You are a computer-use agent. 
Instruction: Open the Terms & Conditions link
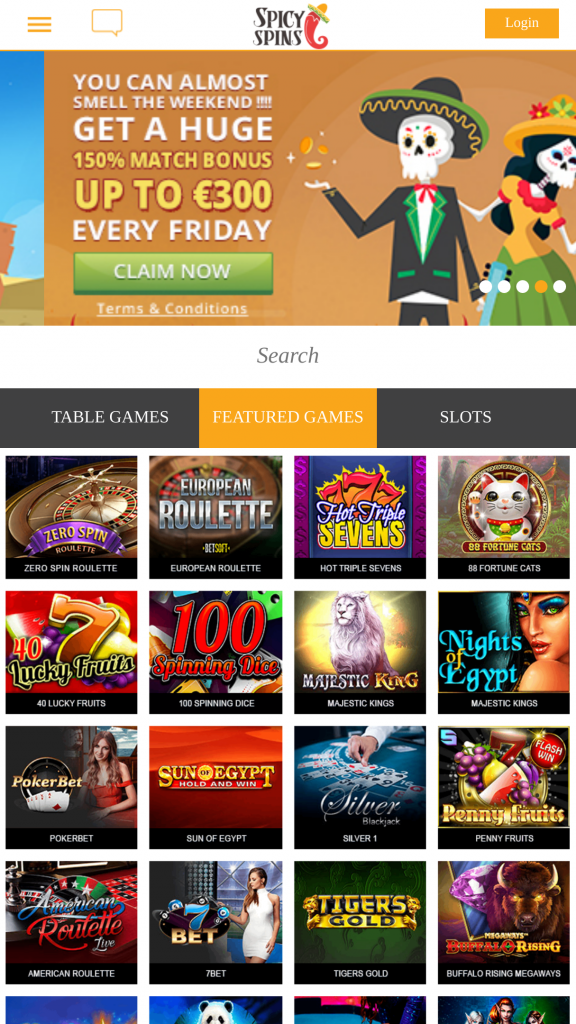click(172, 309)
